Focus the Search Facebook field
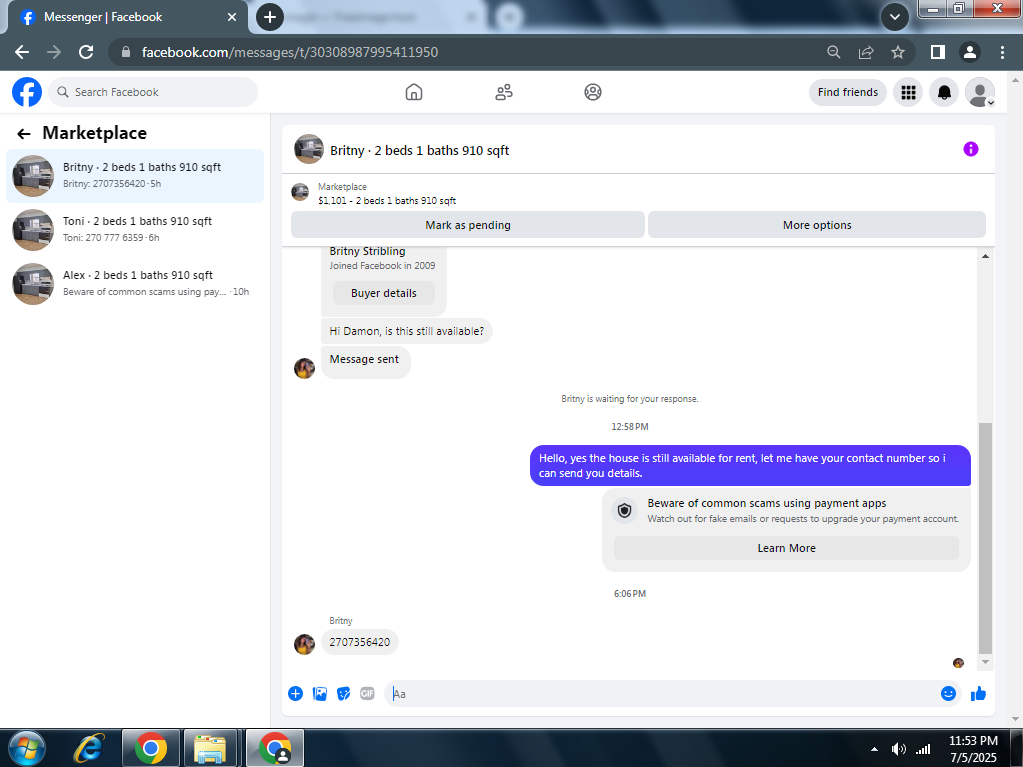 click(x=153, y=92)
